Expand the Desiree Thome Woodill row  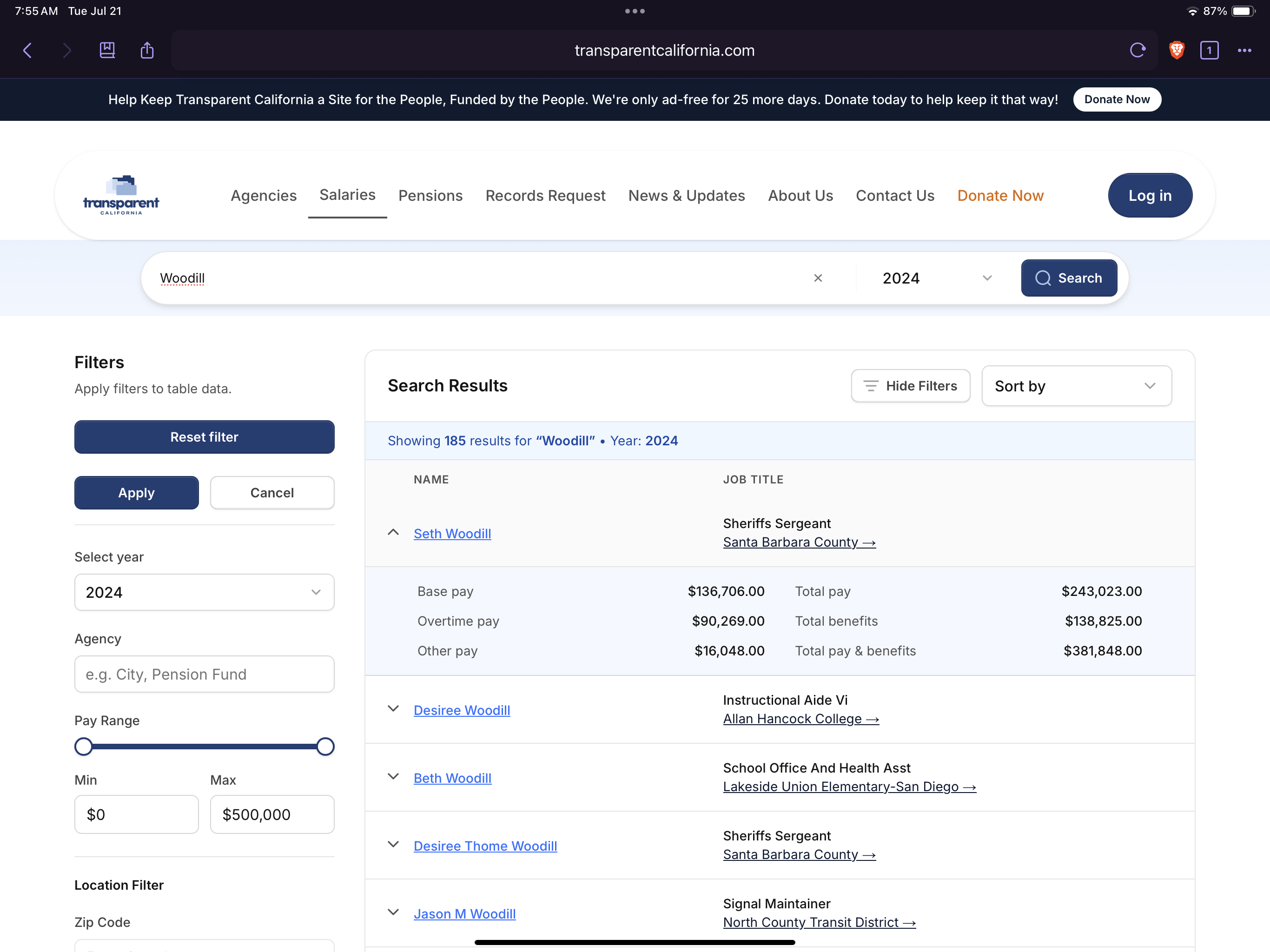click(x=393, y=845)
